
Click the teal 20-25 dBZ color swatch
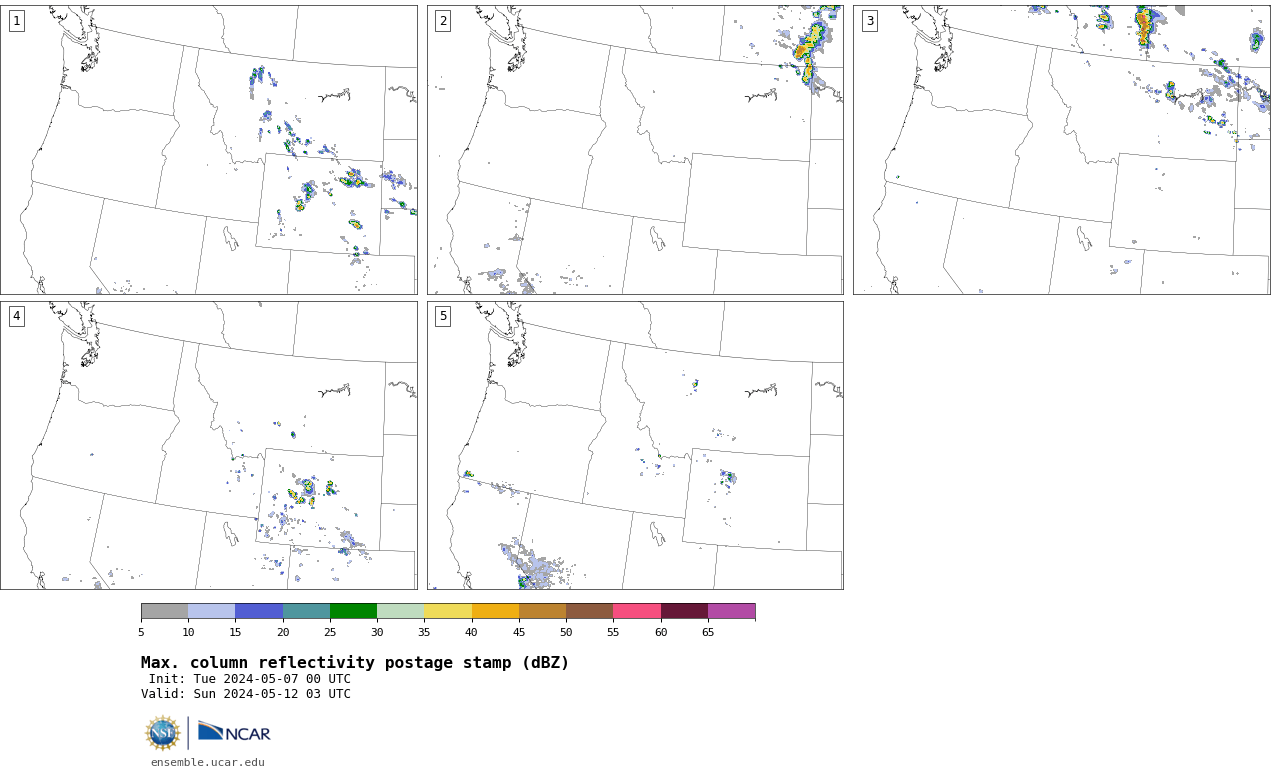[x=306, y=611]
